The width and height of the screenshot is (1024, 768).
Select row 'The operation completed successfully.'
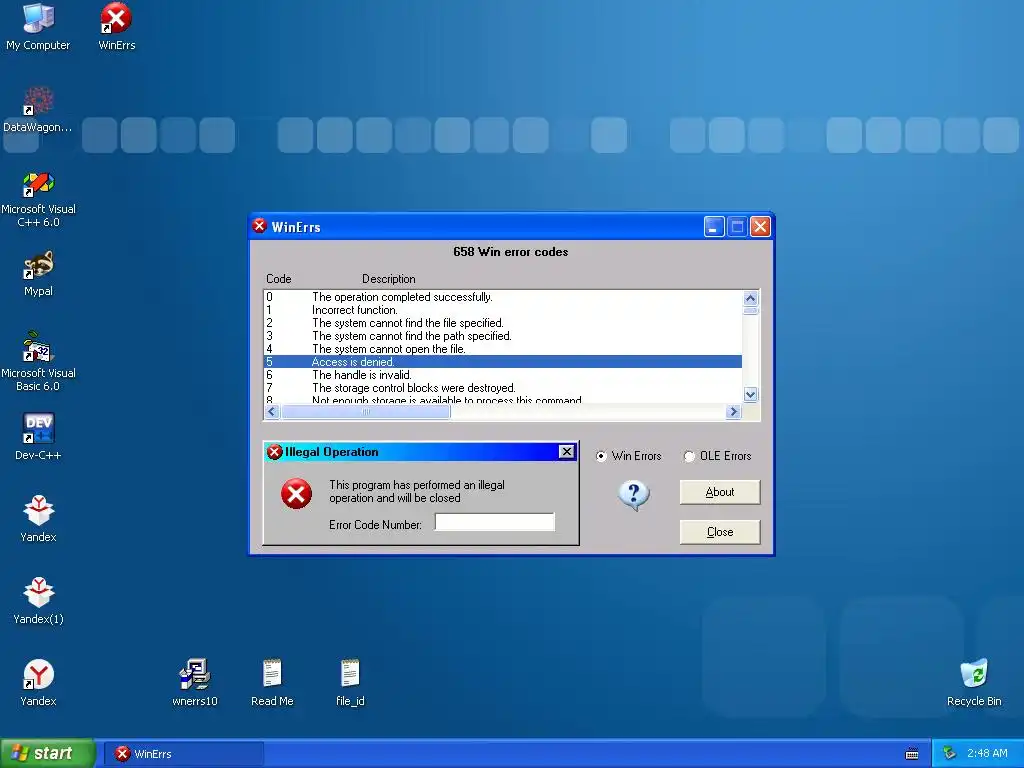click(x=503, y=297)
